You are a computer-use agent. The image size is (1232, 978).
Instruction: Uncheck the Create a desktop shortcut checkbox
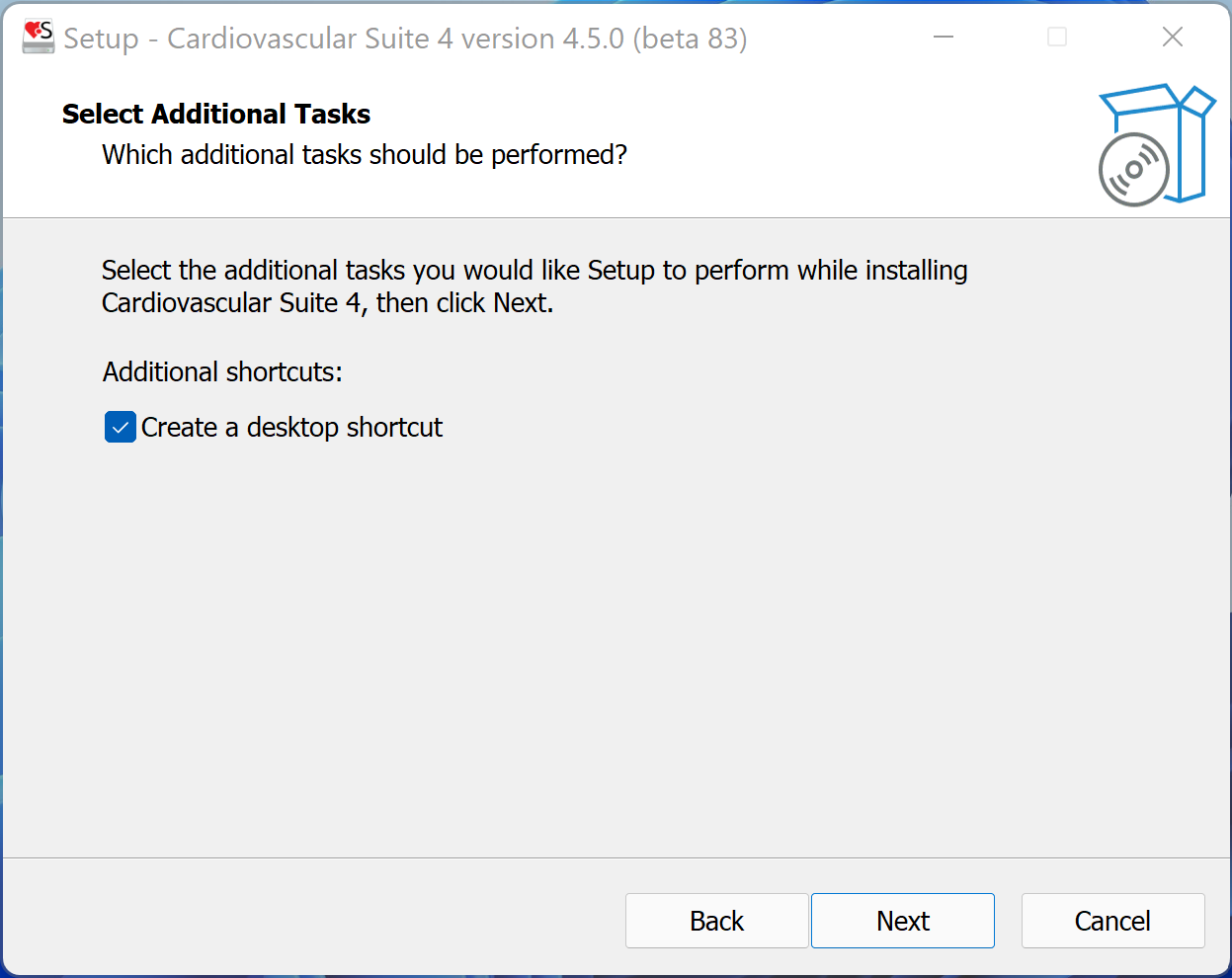pos(121,428)
